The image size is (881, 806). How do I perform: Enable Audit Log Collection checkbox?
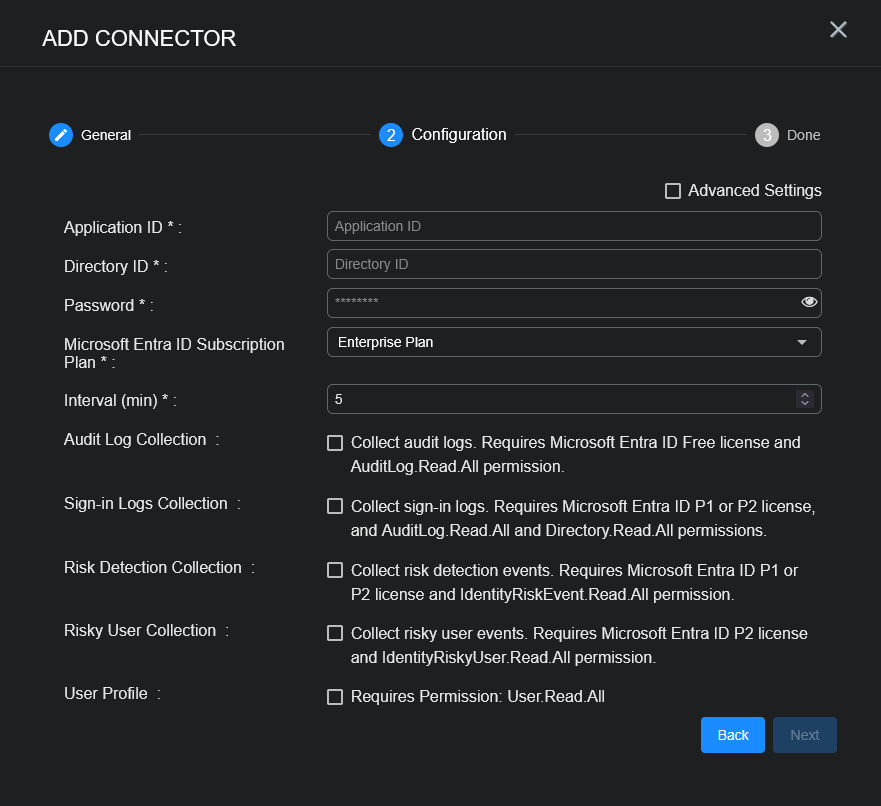[335, 443]
